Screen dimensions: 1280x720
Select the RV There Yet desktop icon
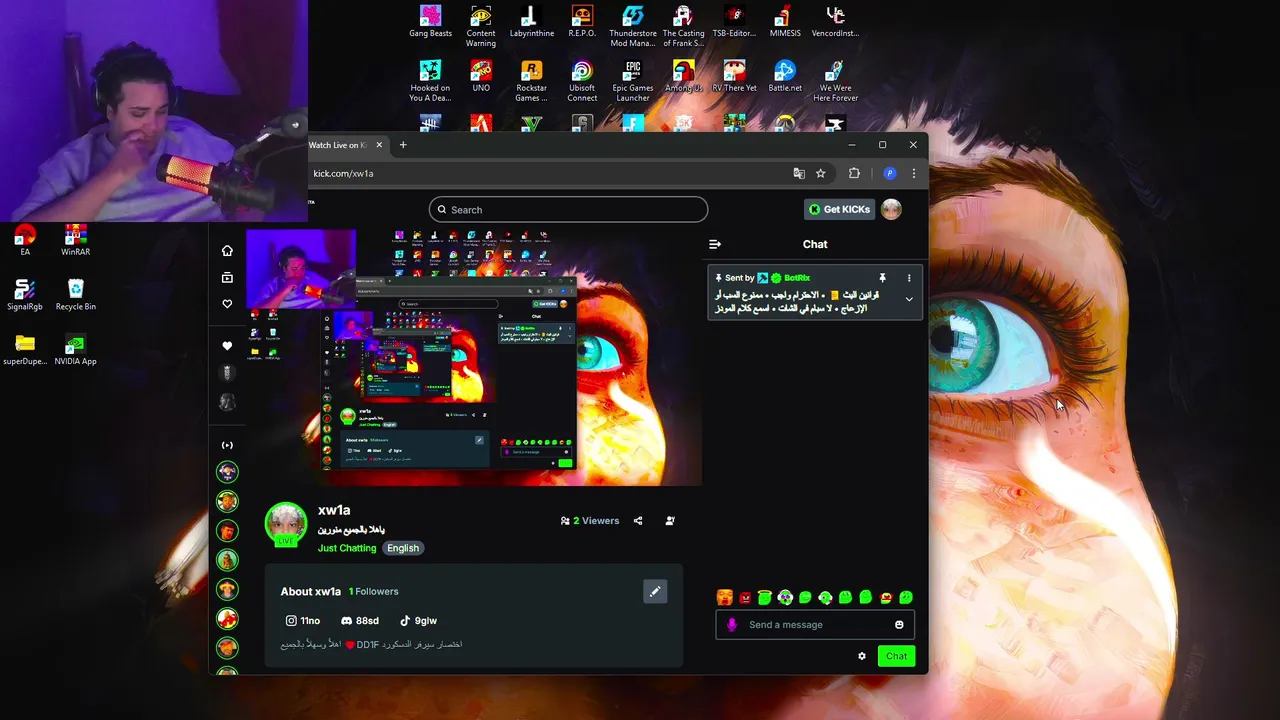(734, 77)
